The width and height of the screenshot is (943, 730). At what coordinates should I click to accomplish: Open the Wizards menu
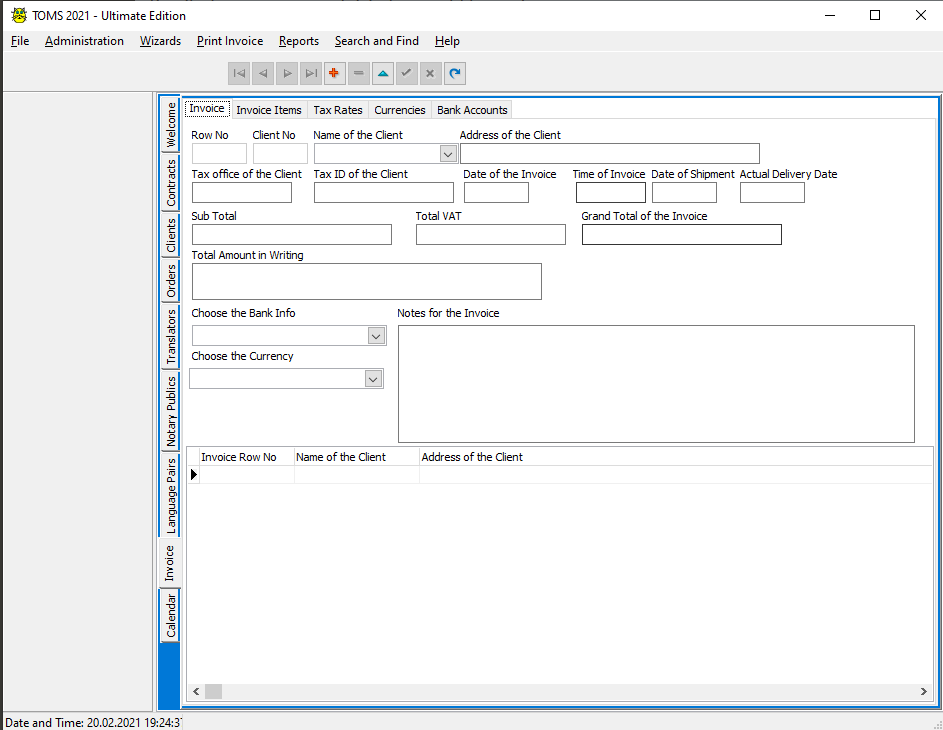click(160, 41)
